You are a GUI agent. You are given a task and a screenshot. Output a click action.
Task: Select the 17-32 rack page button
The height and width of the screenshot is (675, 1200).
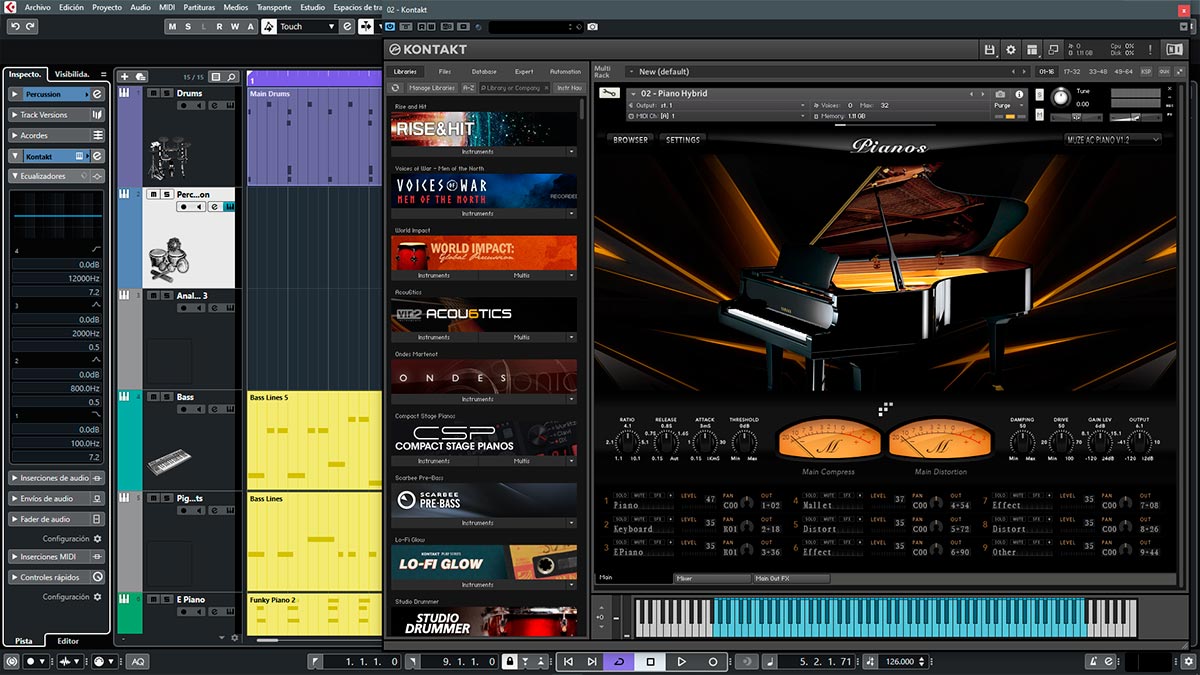point(1072,72)
